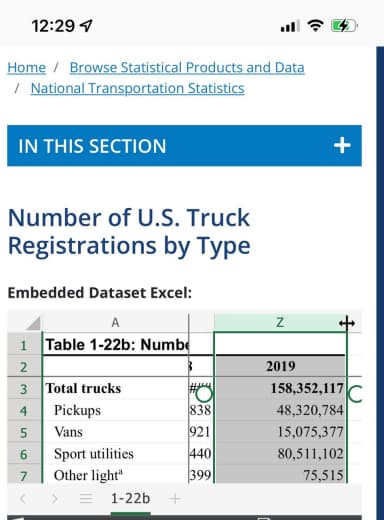Open Browse Statistical Products and Data link
384x520 pixels.
(187, 67)
